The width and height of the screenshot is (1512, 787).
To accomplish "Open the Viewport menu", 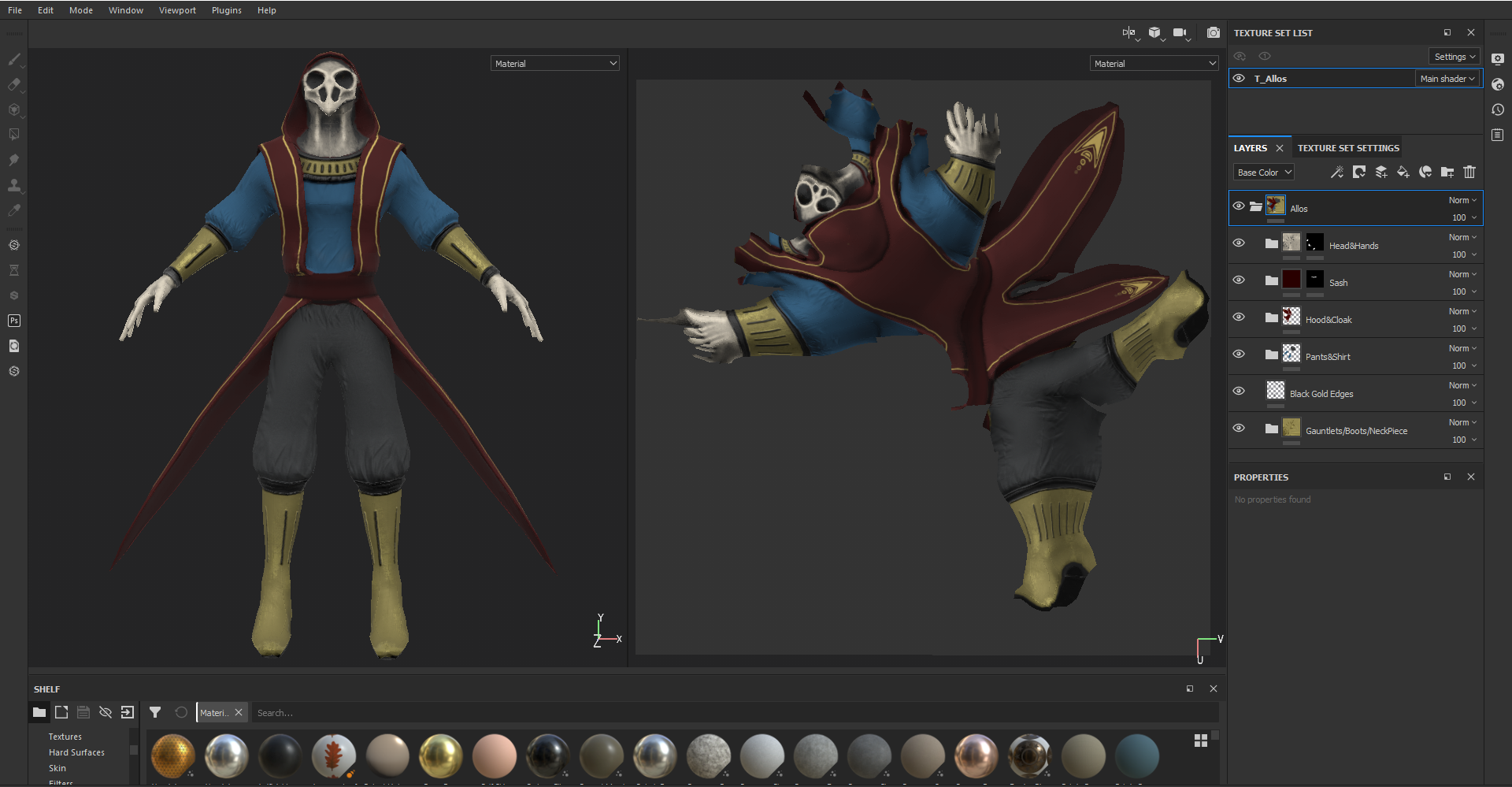I will 177,10.
